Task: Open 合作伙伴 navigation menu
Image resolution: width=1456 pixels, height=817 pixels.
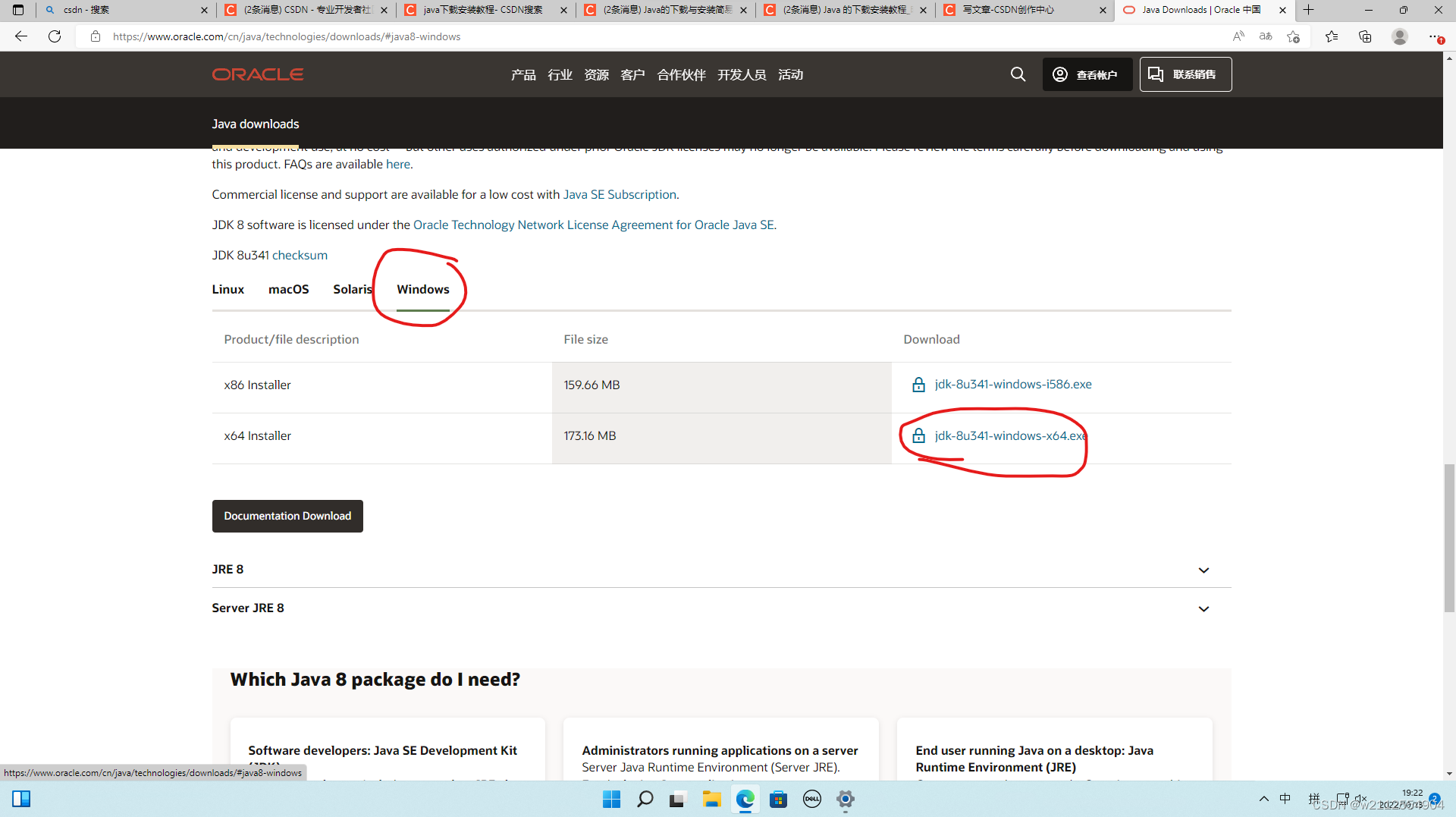Action: (x=681, y=74)
